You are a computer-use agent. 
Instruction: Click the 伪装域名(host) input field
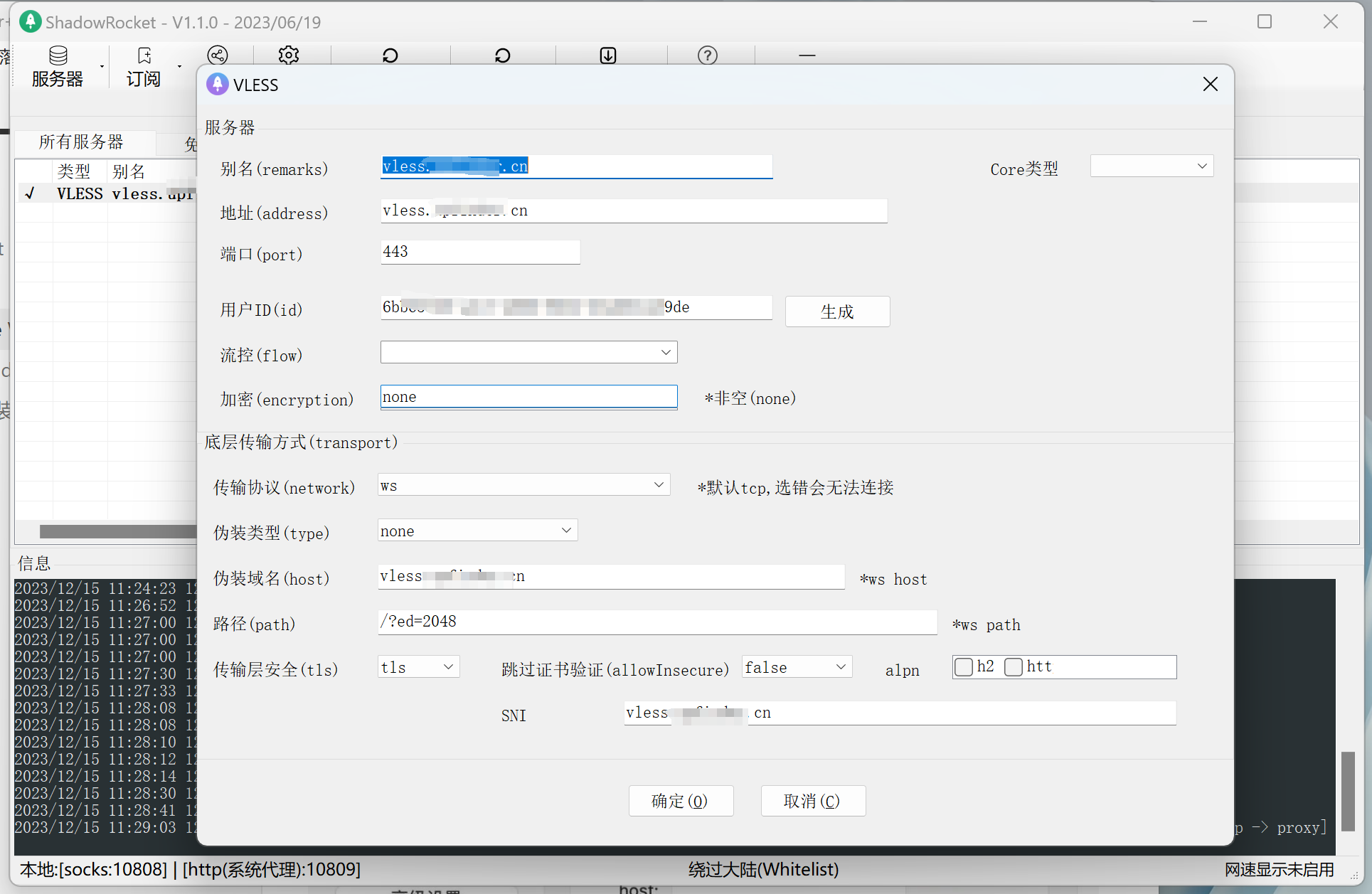611,576
